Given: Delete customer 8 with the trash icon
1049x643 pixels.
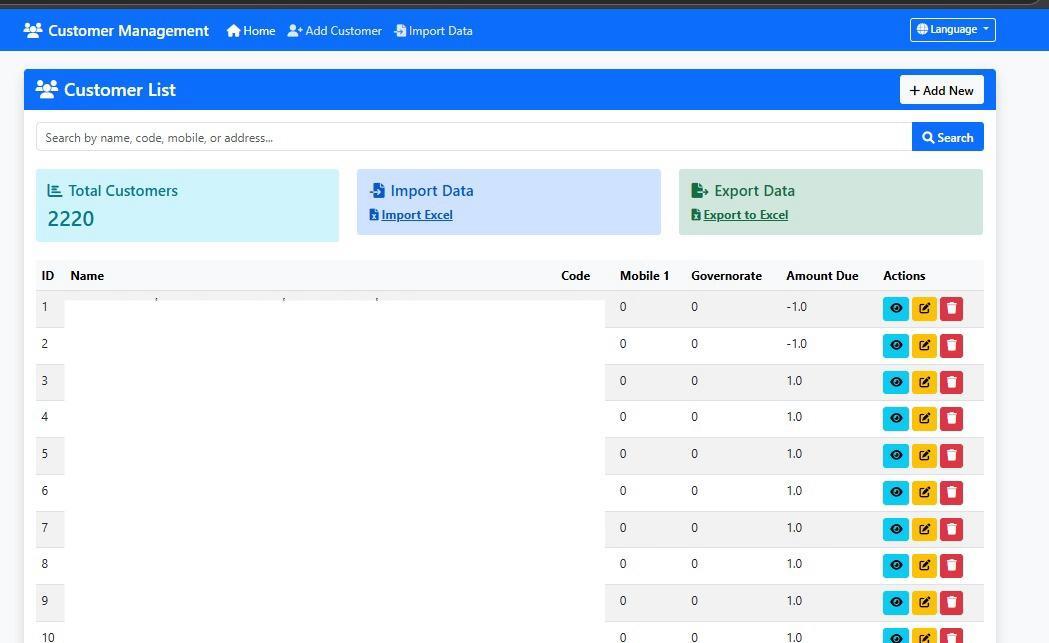Looking at the screenshot, I should [951, 565].
